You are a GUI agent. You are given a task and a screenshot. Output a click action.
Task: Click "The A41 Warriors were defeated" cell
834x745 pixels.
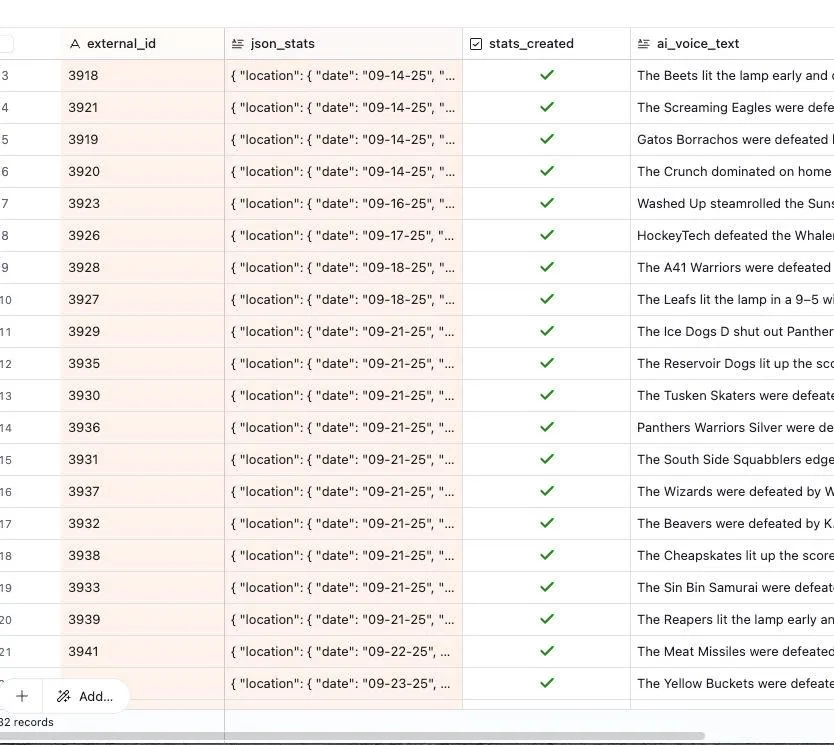coord(732,267)
